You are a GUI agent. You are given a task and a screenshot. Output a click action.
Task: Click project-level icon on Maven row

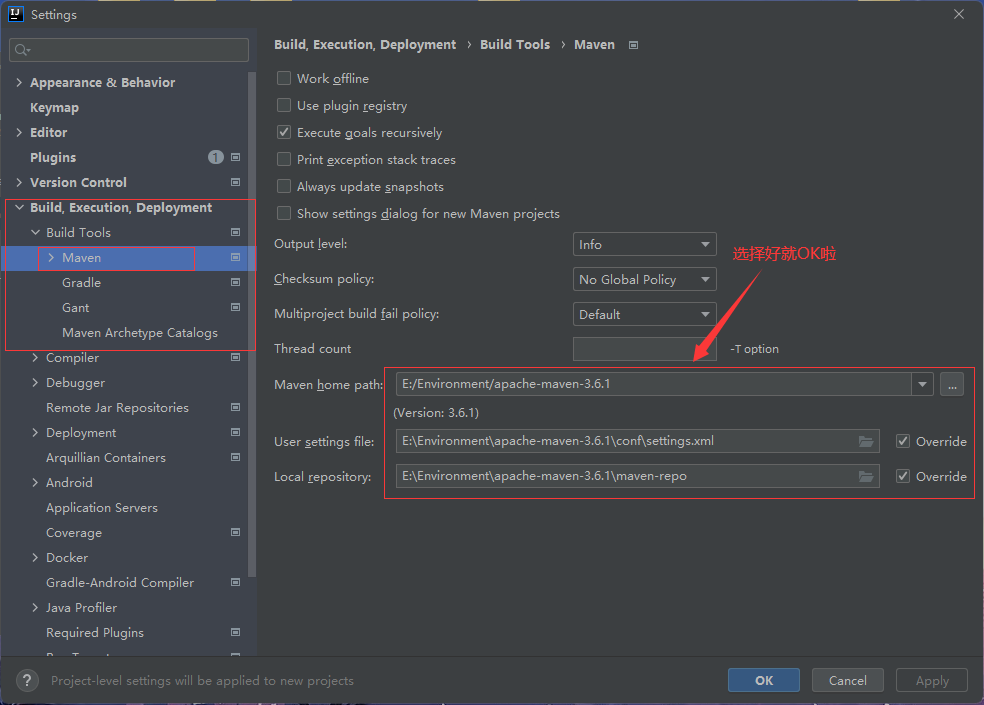[x=235, y=257]
